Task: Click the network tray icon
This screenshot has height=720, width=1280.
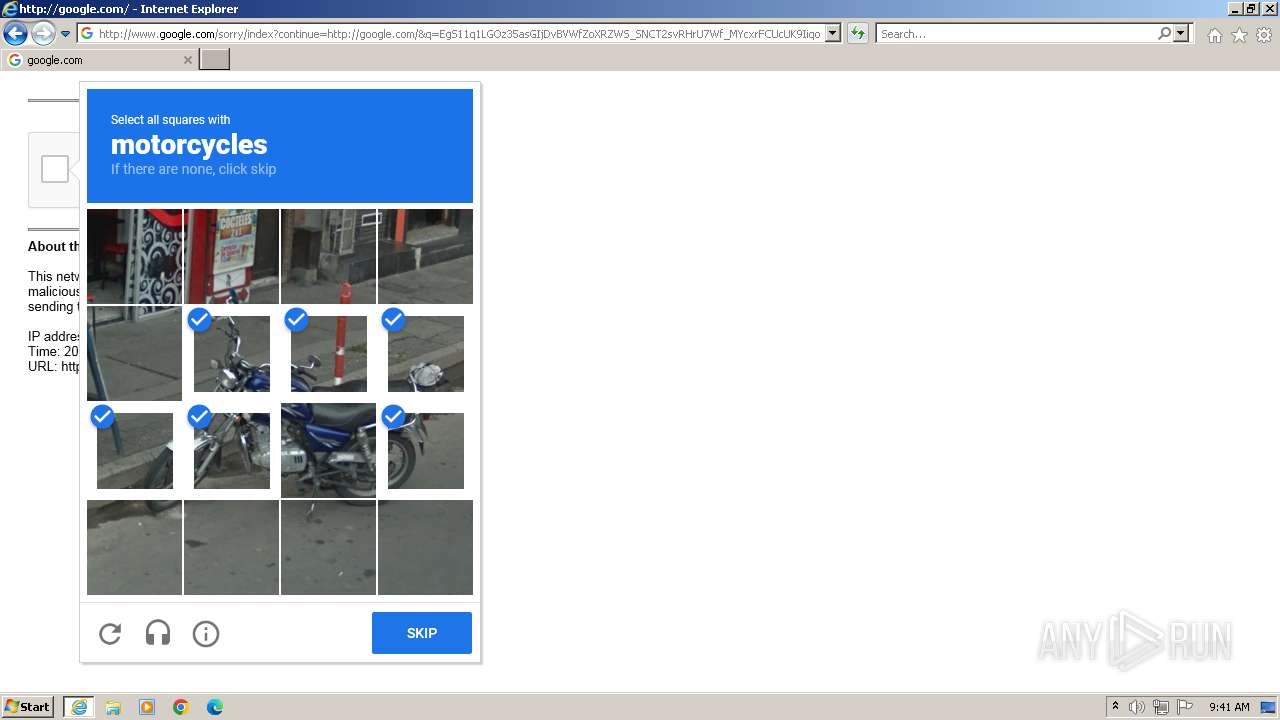Action: [x=1161, y=707]
